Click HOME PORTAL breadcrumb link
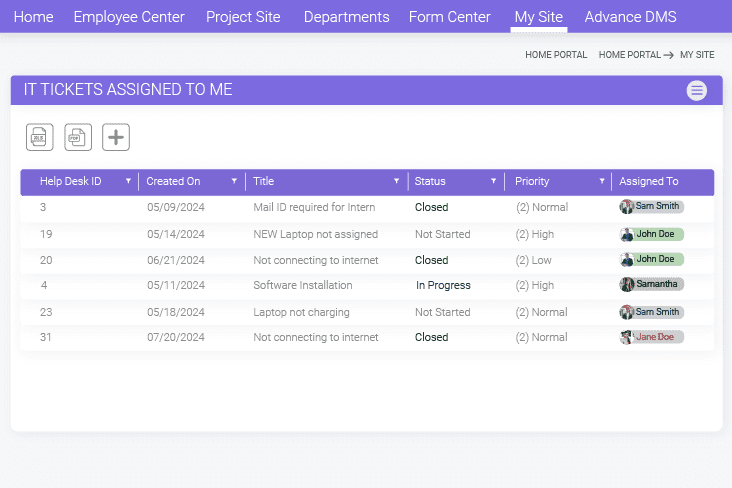This screenshot has height=488, width=732. (x=556, y=55)
